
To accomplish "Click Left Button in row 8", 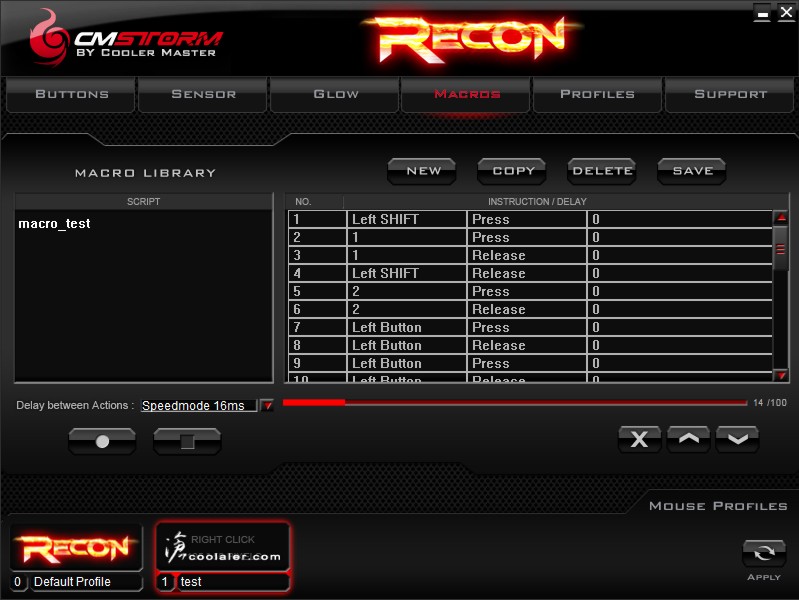I will (x=407, y=345).
